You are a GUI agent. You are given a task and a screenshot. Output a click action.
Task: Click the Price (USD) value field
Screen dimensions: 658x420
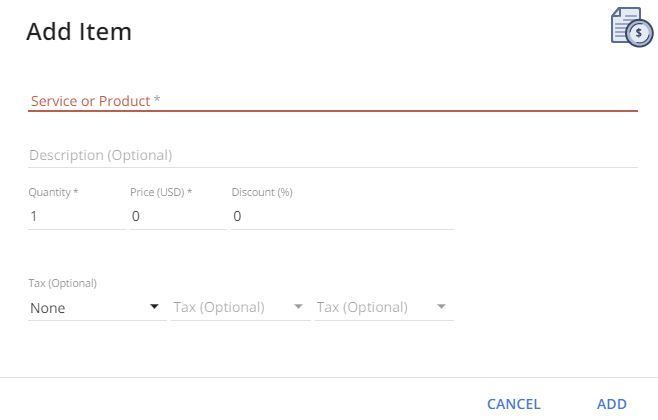178,216
